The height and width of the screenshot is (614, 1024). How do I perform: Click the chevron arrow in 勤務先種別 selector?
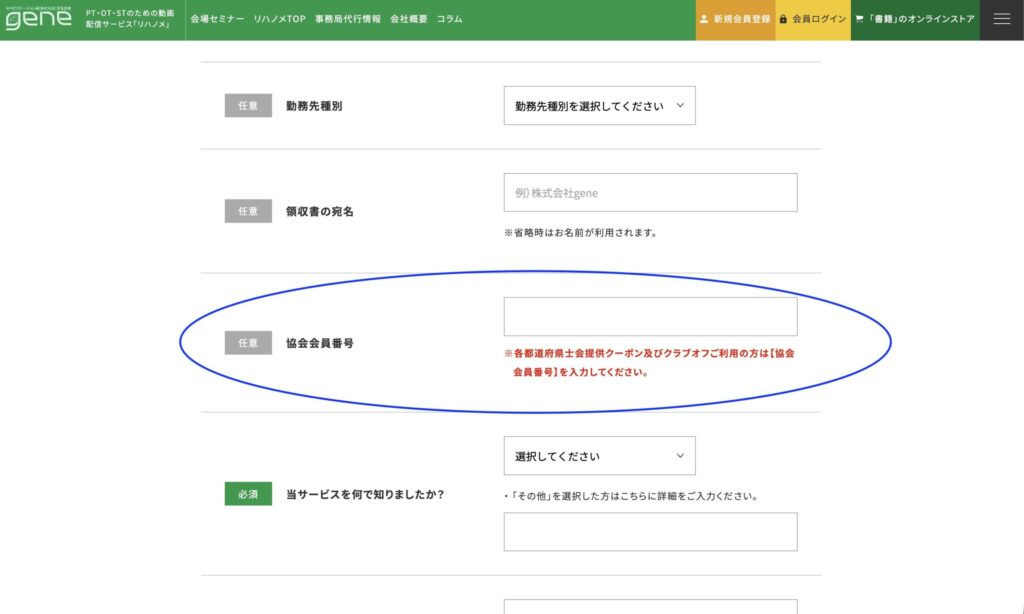(681, 105)
